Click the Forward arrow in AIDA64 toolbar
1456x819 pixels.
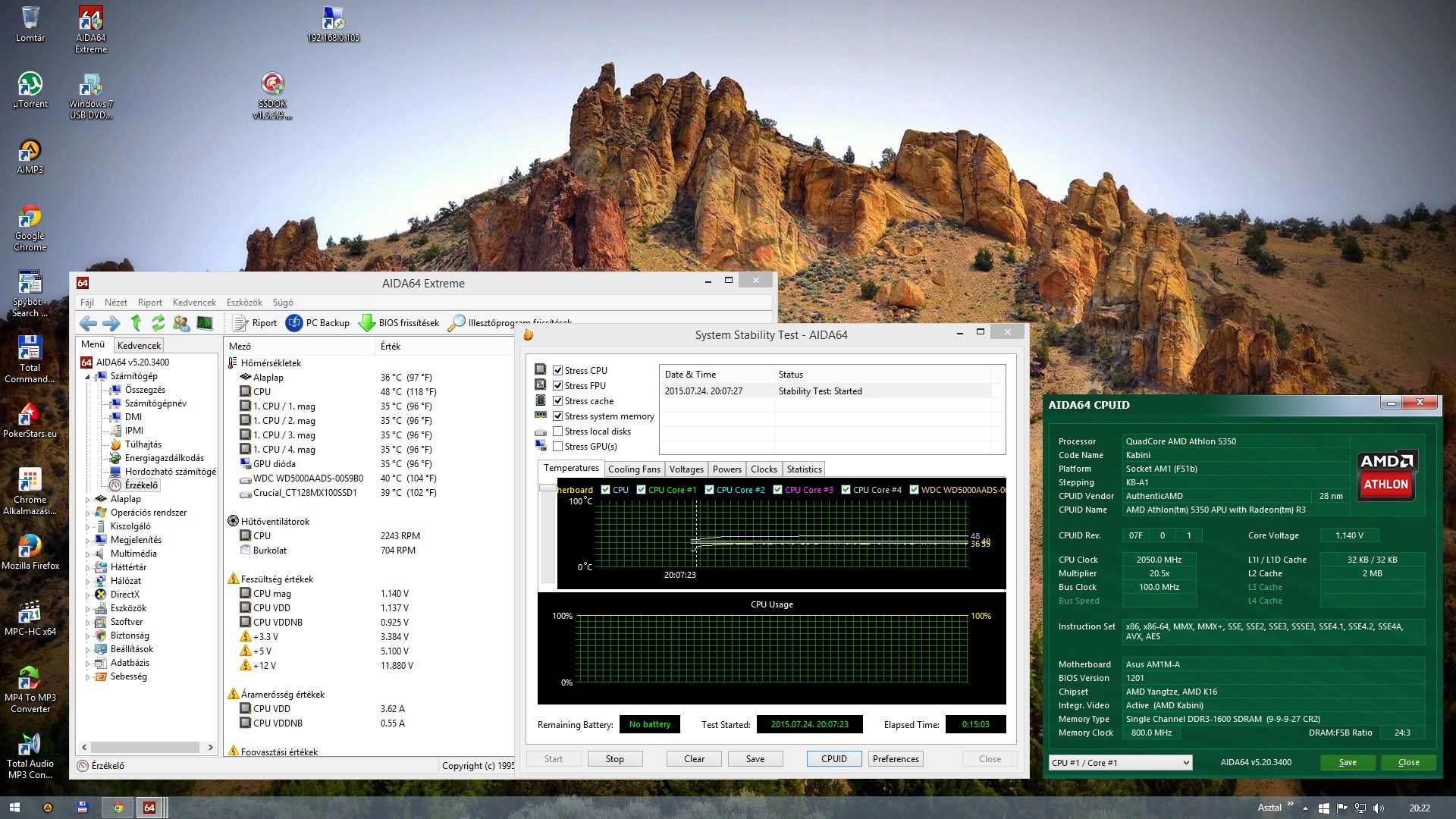111,323
